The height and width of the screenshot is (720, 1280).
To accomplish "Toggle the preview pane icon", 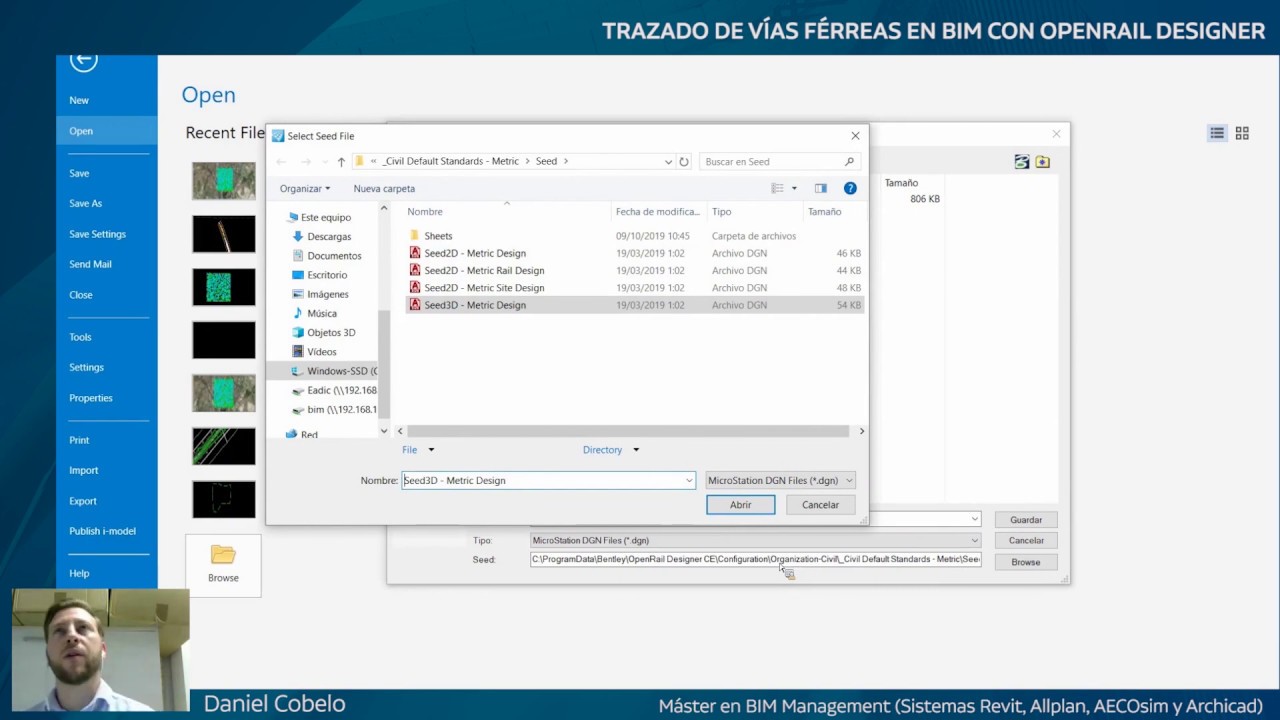I will click(x=821, y=188).
